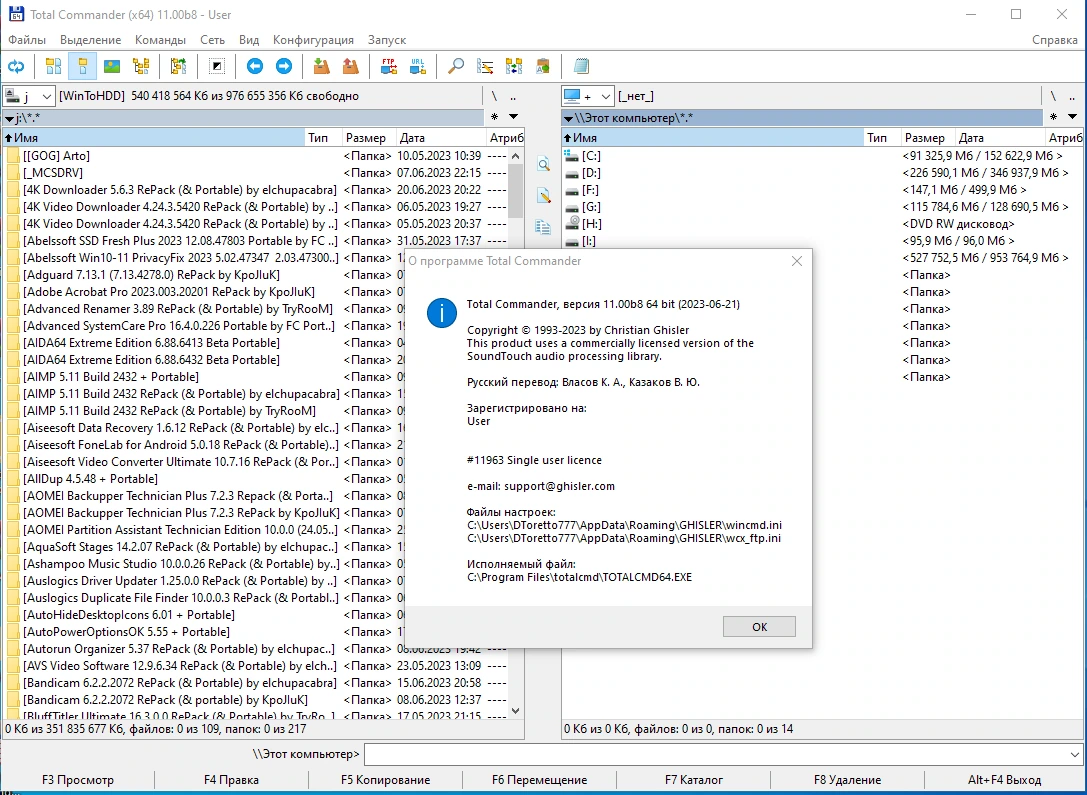Click the F3 Просмотр button
The width and height of the screenshot is (1087, 795).
coord(78,780)
